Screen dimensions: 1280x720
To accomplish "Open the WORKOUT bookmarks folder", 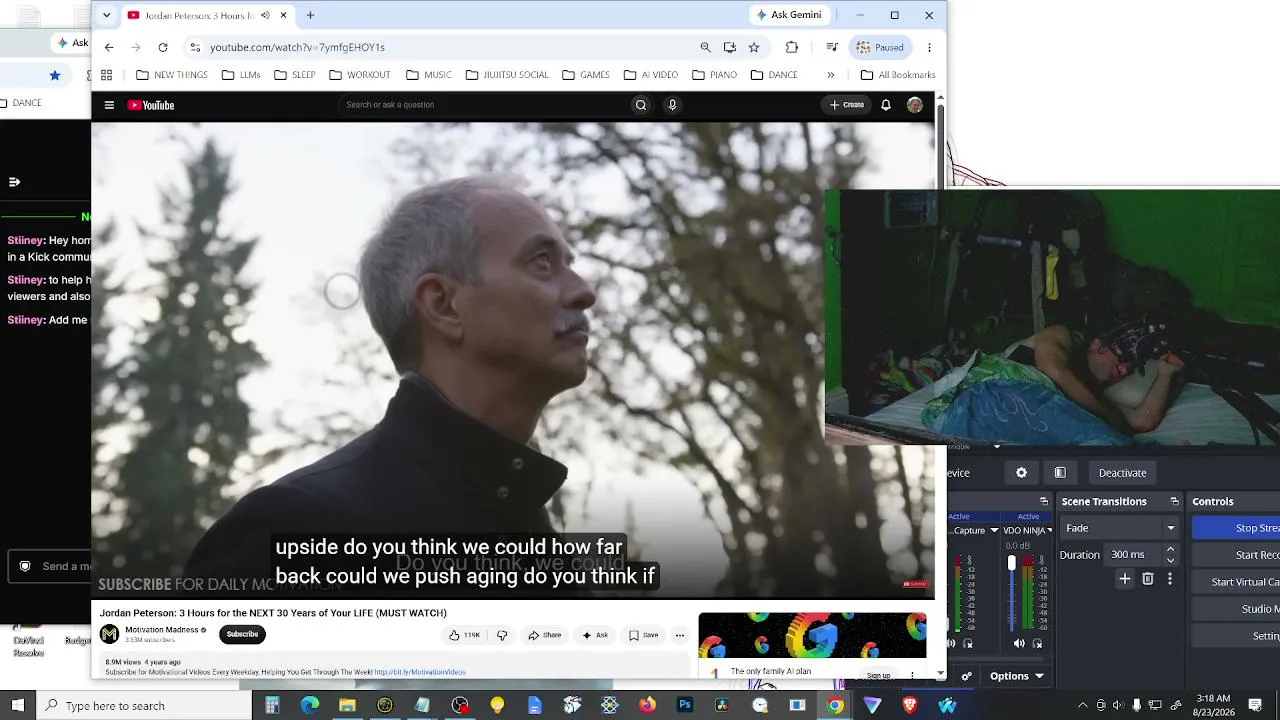I will pyautogui.click(x=360, y=75).
